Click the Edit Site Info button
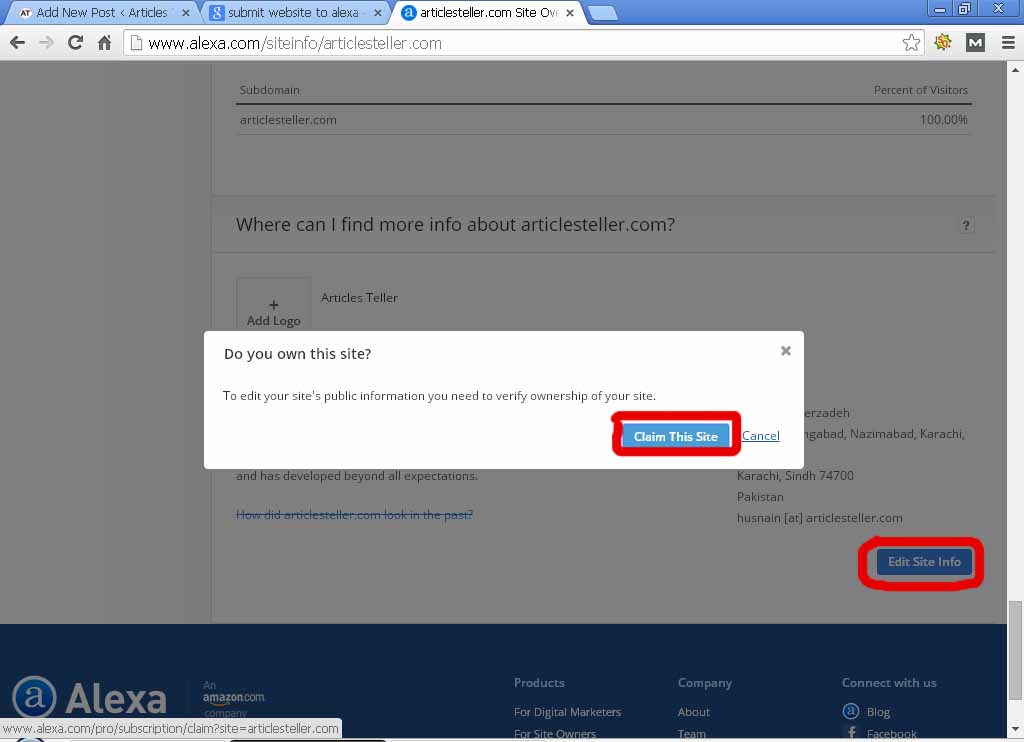 click(923, 562)
